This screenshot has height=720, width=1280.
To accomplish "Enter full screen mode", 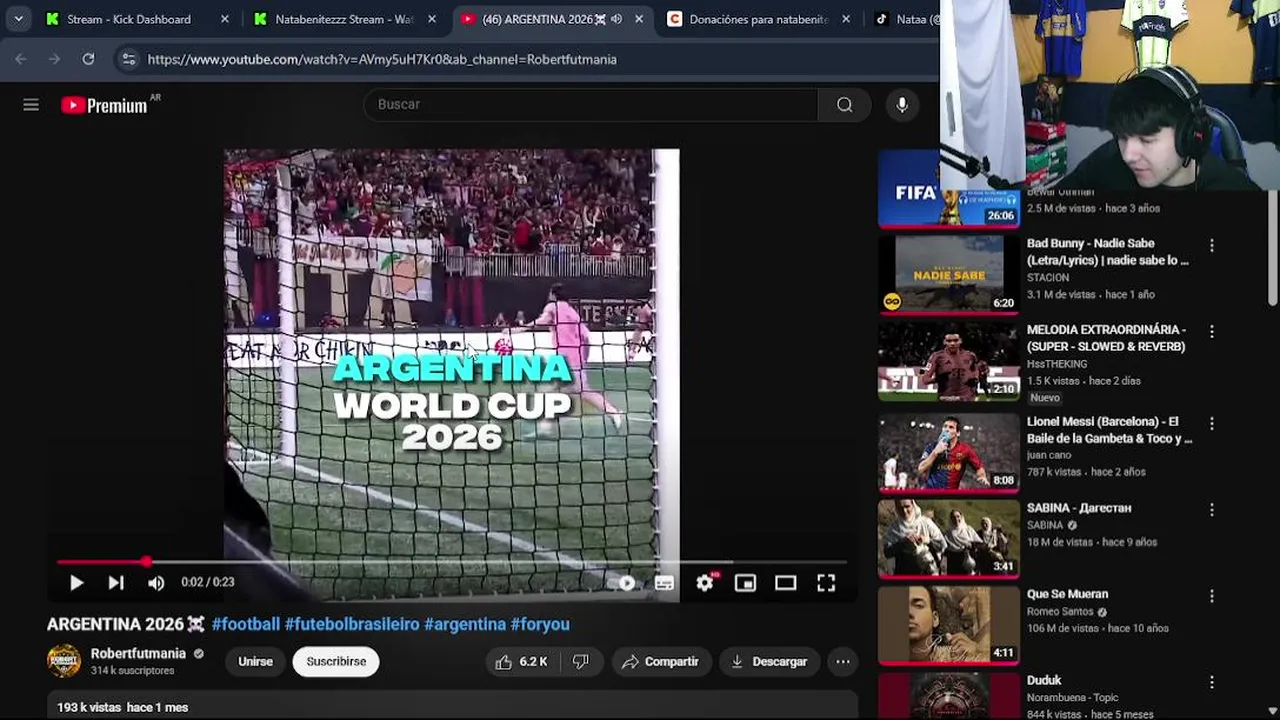I will tap(826, 583).
